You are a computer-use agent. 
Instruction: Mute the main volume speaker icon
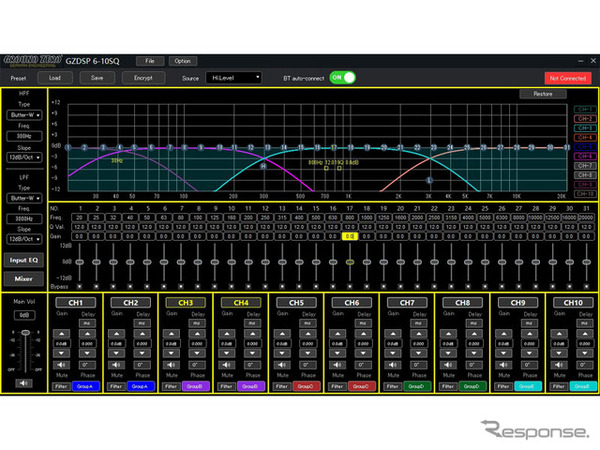tap(24, 383)
